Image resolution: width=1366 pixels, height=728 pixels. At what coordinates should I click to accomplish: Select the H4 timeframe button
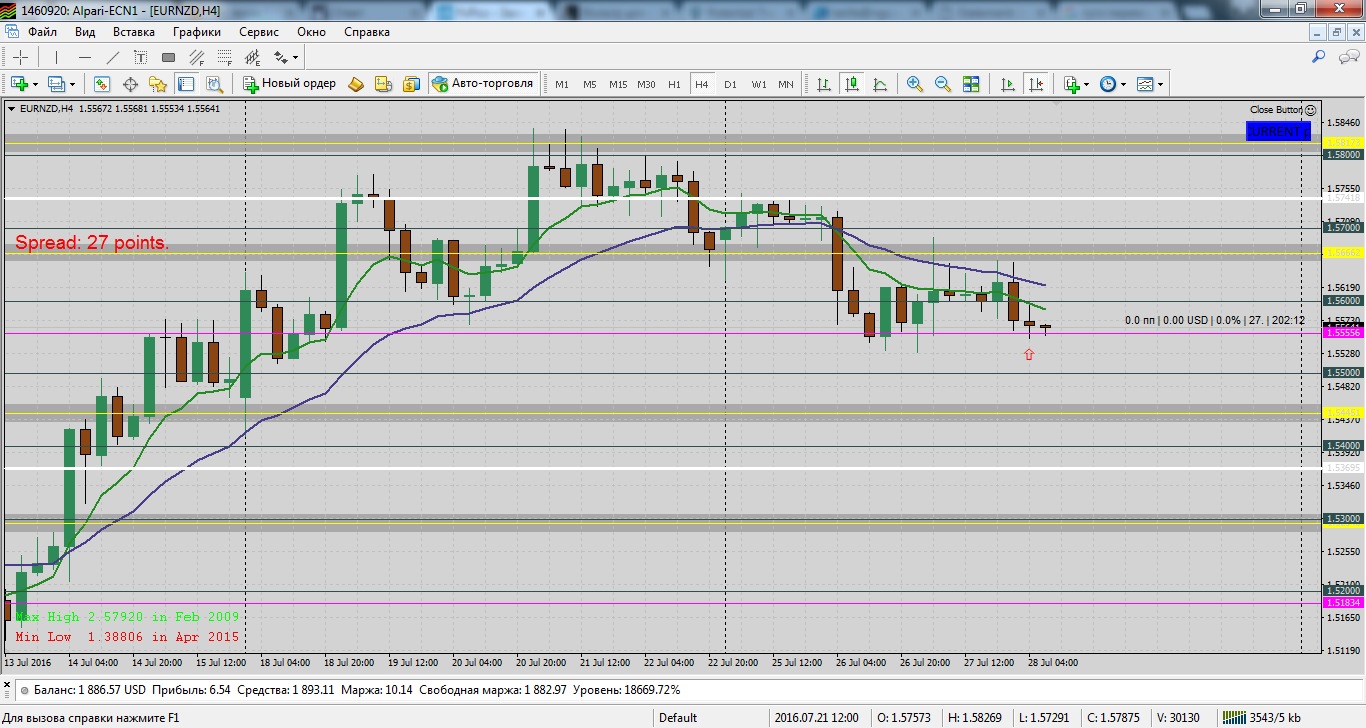[702, 84]
